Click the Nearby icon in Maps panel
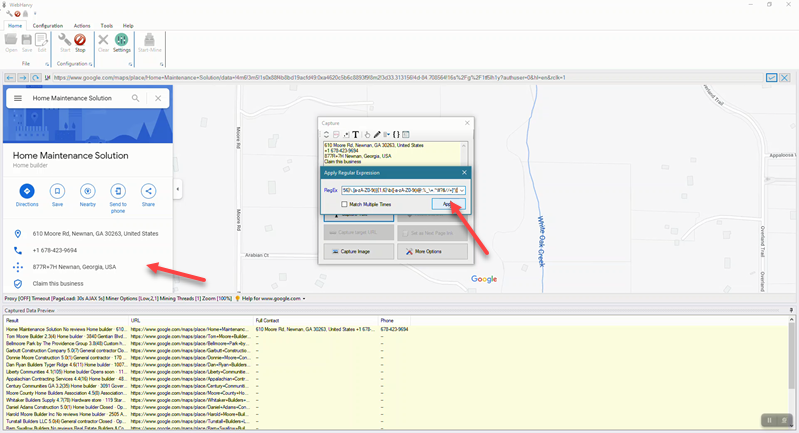The image size is (799, 433). click(x=88, y=191)
